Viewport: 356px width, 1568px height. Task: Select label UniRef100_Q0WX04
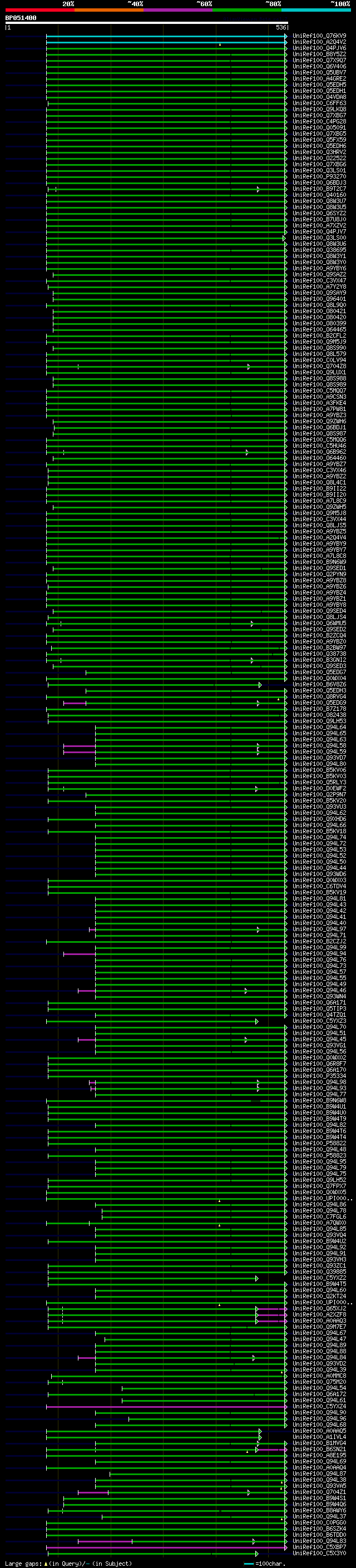click(x=319, y=679)
